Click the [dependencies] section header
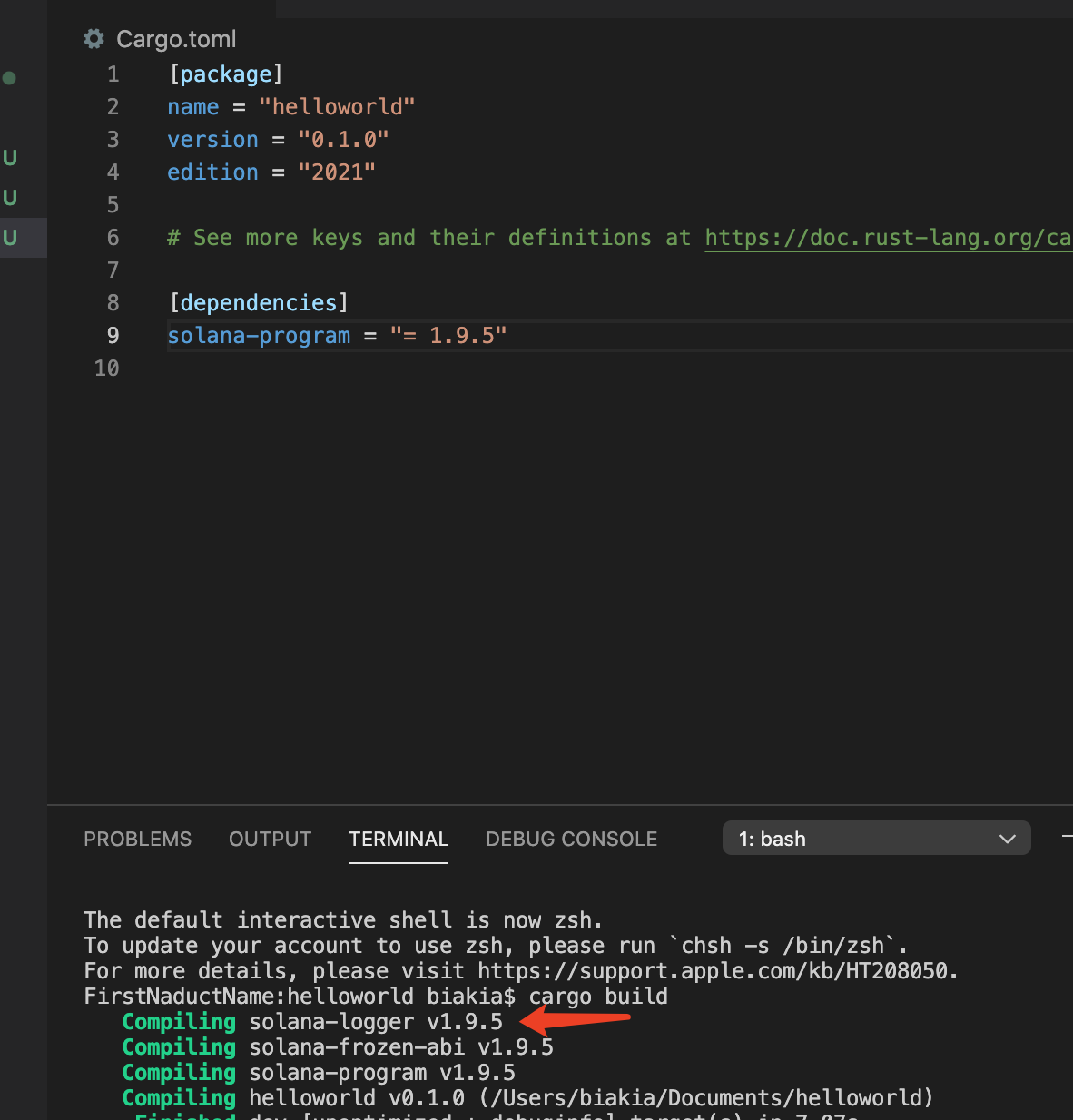This screenshot has width=1073, height=1120. (259, 303)
